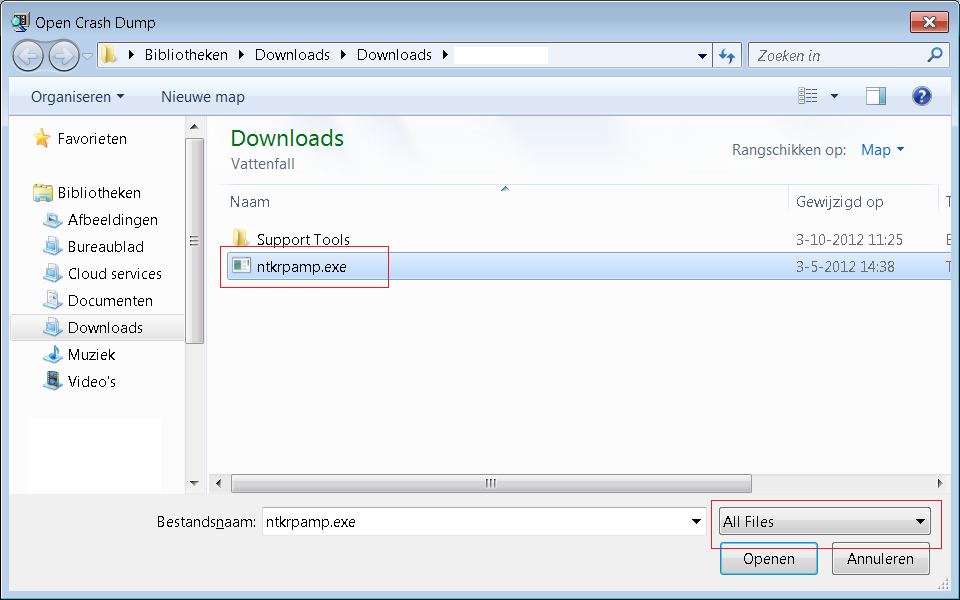This screenshot has height=600, width=960.
Task: Click the Back navigation arrow
Action: coord(28,55)
